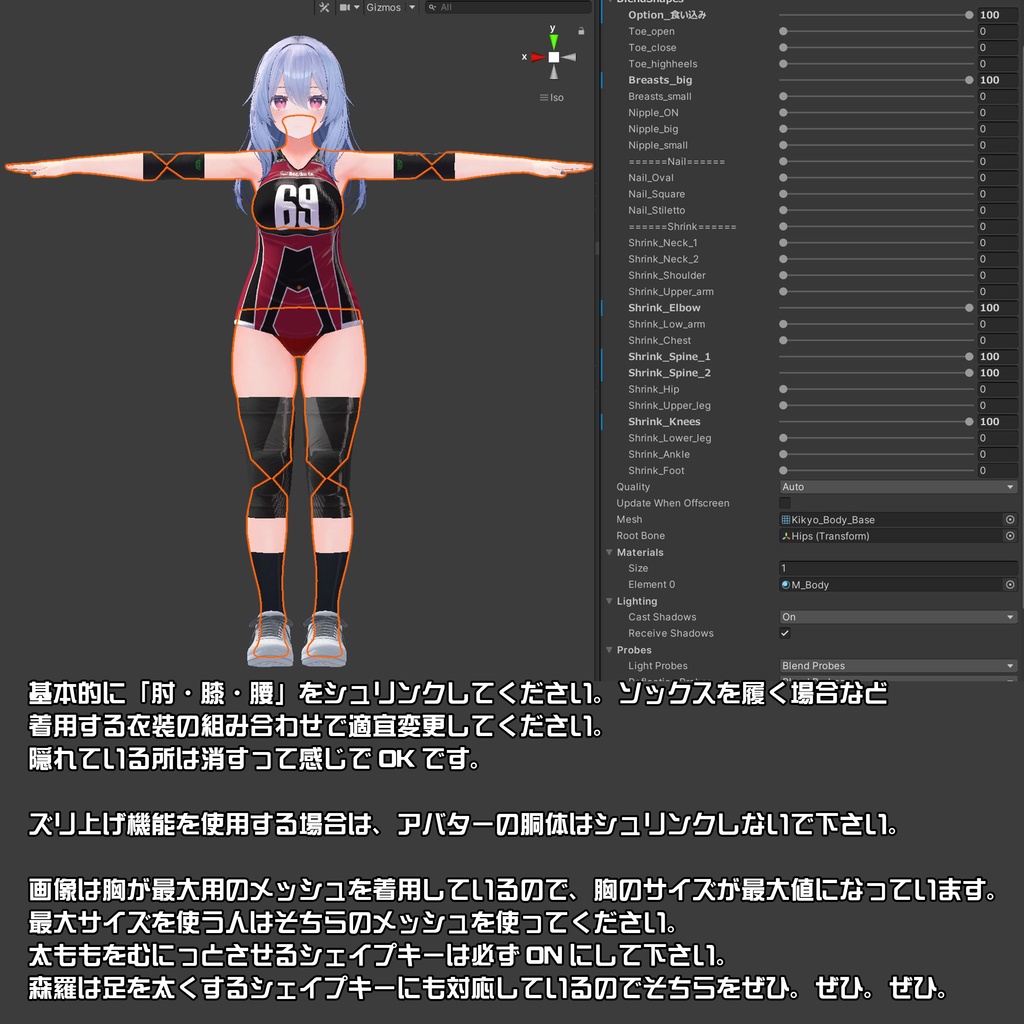Enable the Update When Offscreen checkbox
Screen dimensions: 1024x1024
783,502
